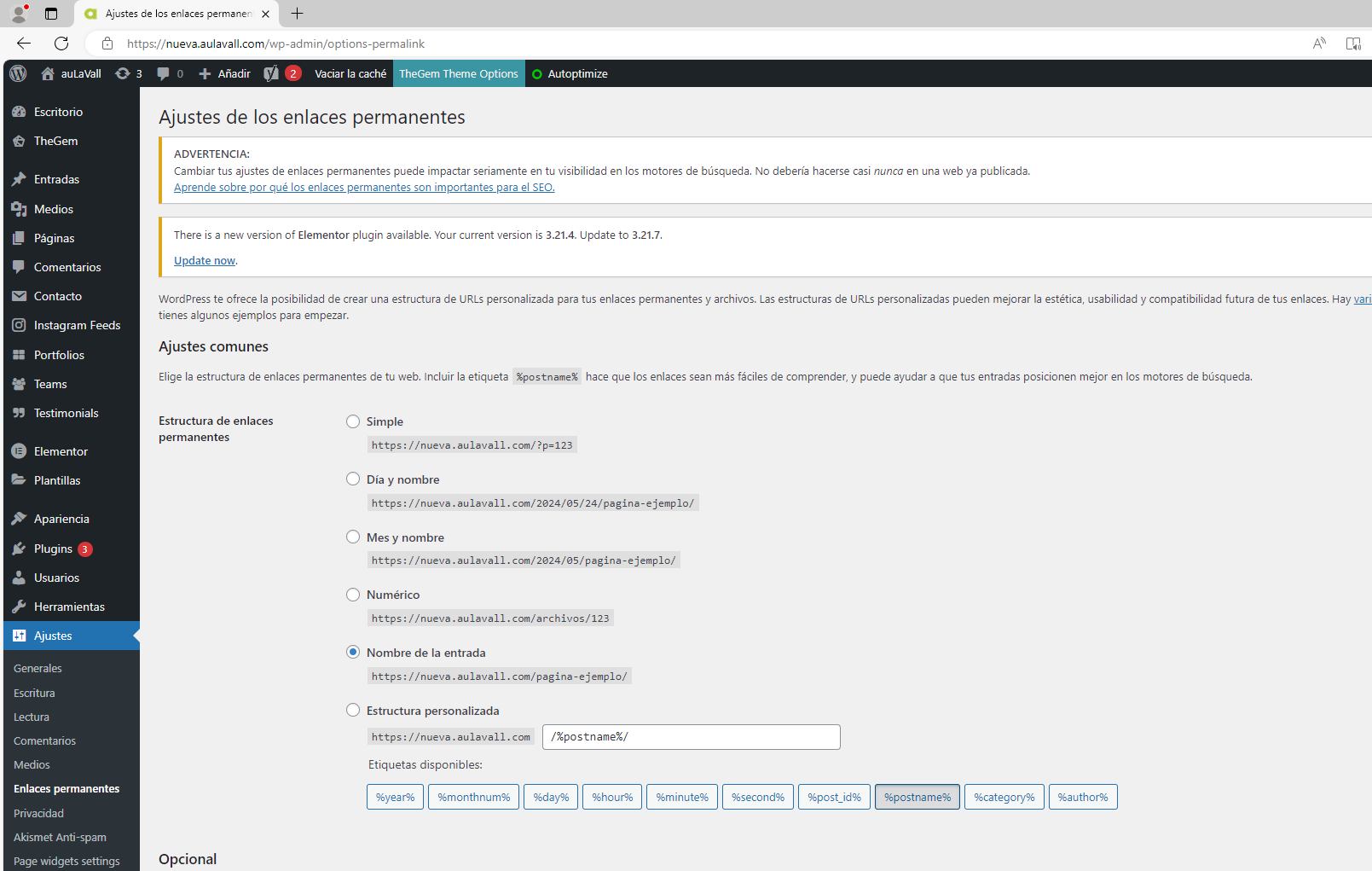Add the %monthnum% tag

coord(474,797)
